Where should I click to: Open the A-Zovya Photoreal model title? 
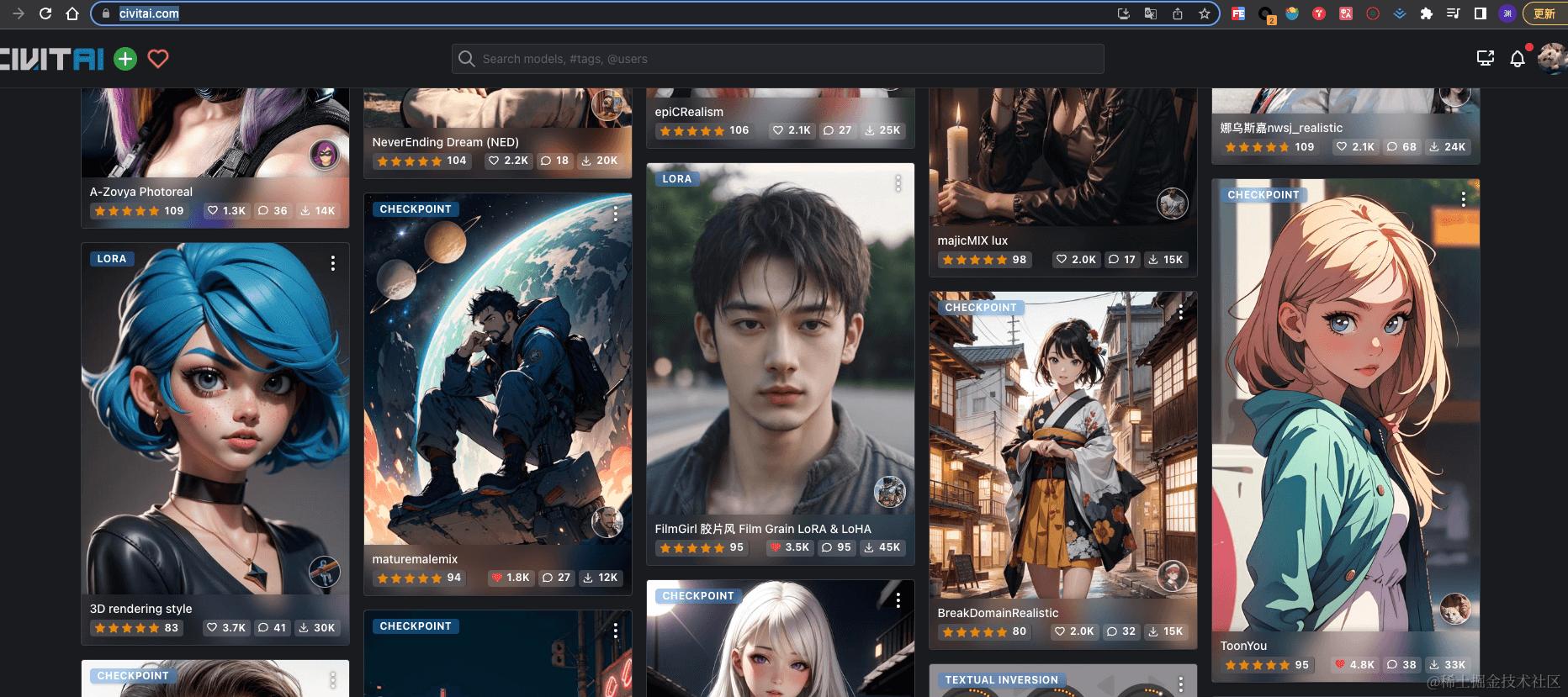(141, 192)
